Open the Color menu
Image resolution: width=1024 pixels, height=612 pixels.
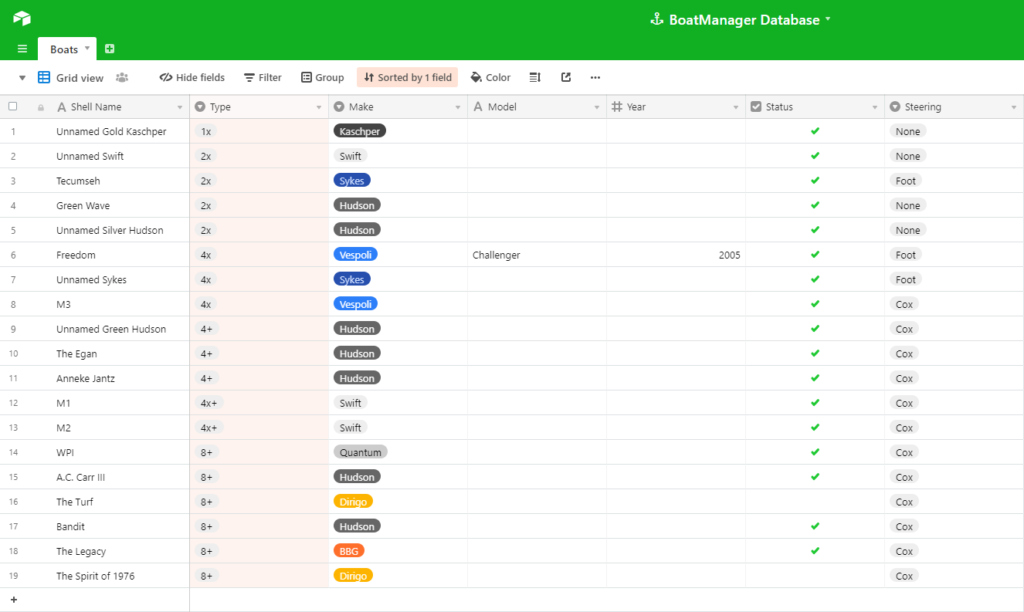pyautogui.click(x=490, y=77)
